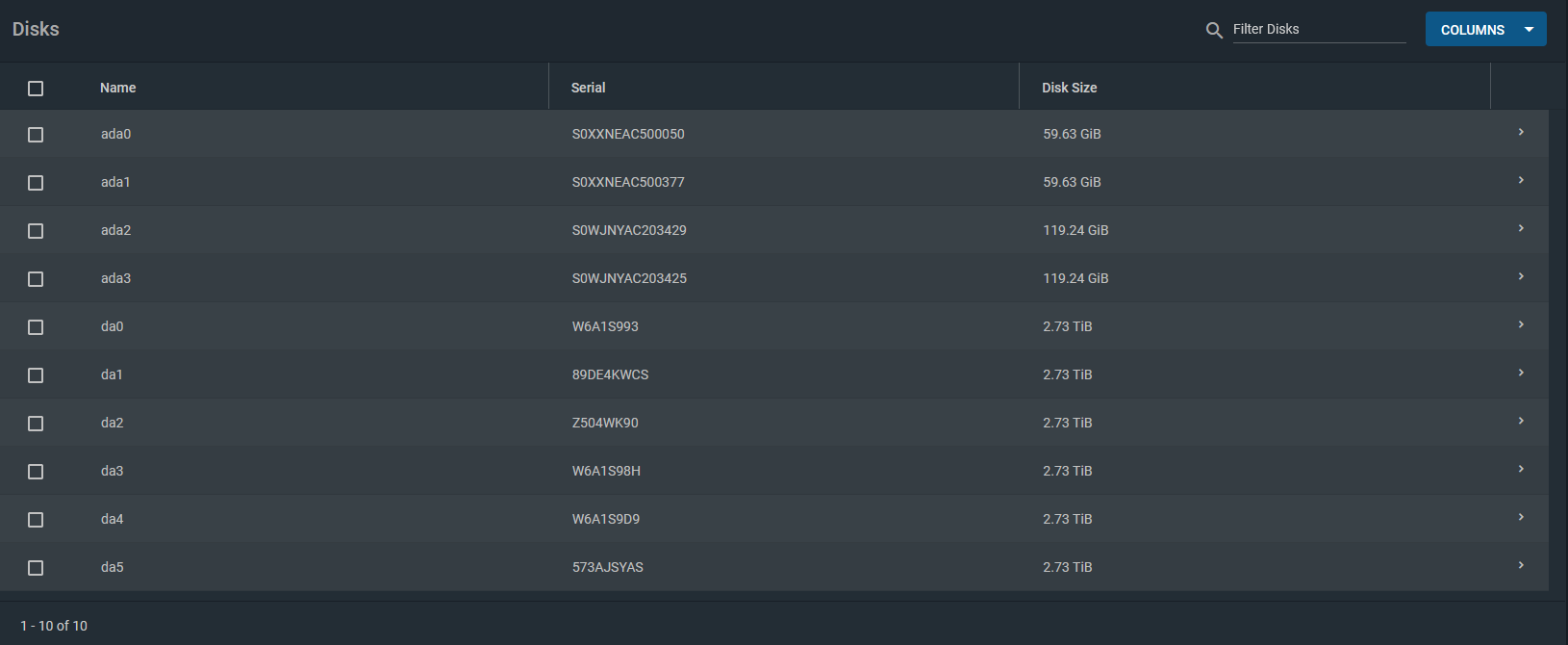Open the da1 row expand arrow
Image resolution: width=1568 pixels, height=645 pixels.
[1521, 373]
